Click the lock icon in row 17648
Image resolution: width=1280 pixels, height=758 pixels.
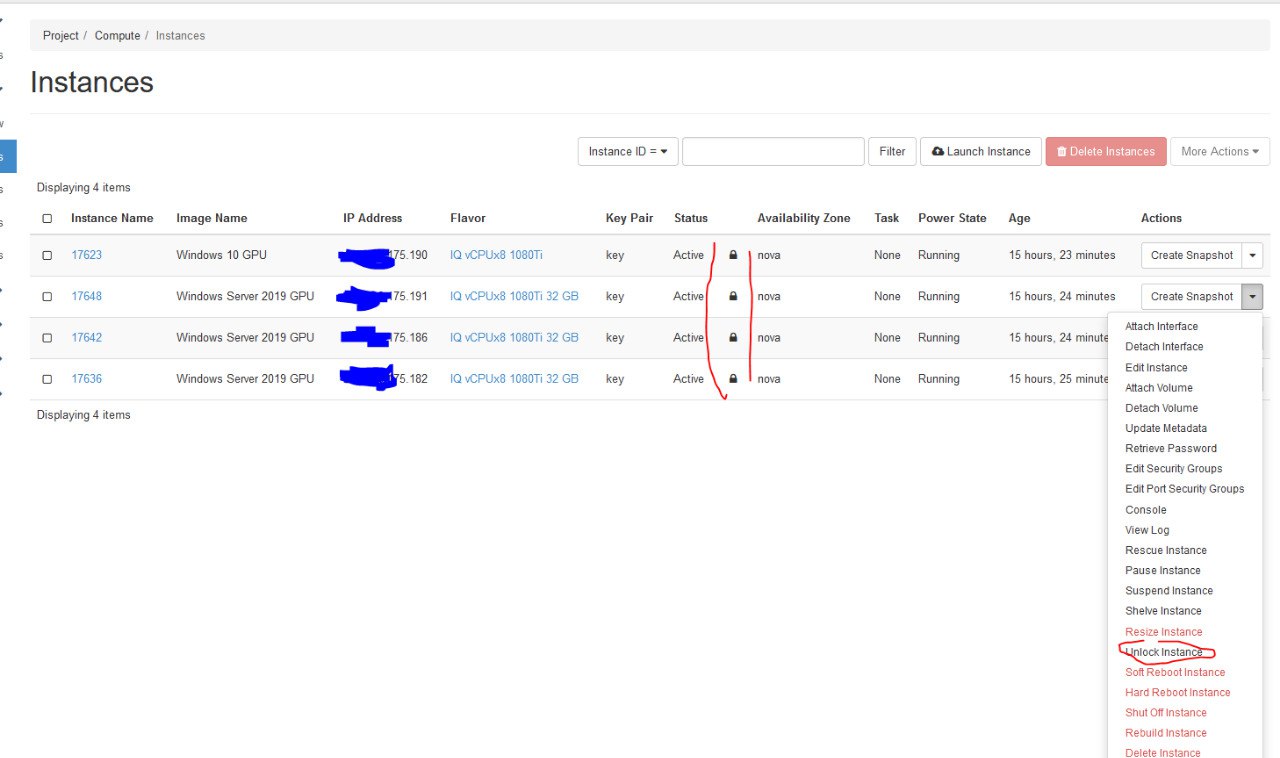733,296
